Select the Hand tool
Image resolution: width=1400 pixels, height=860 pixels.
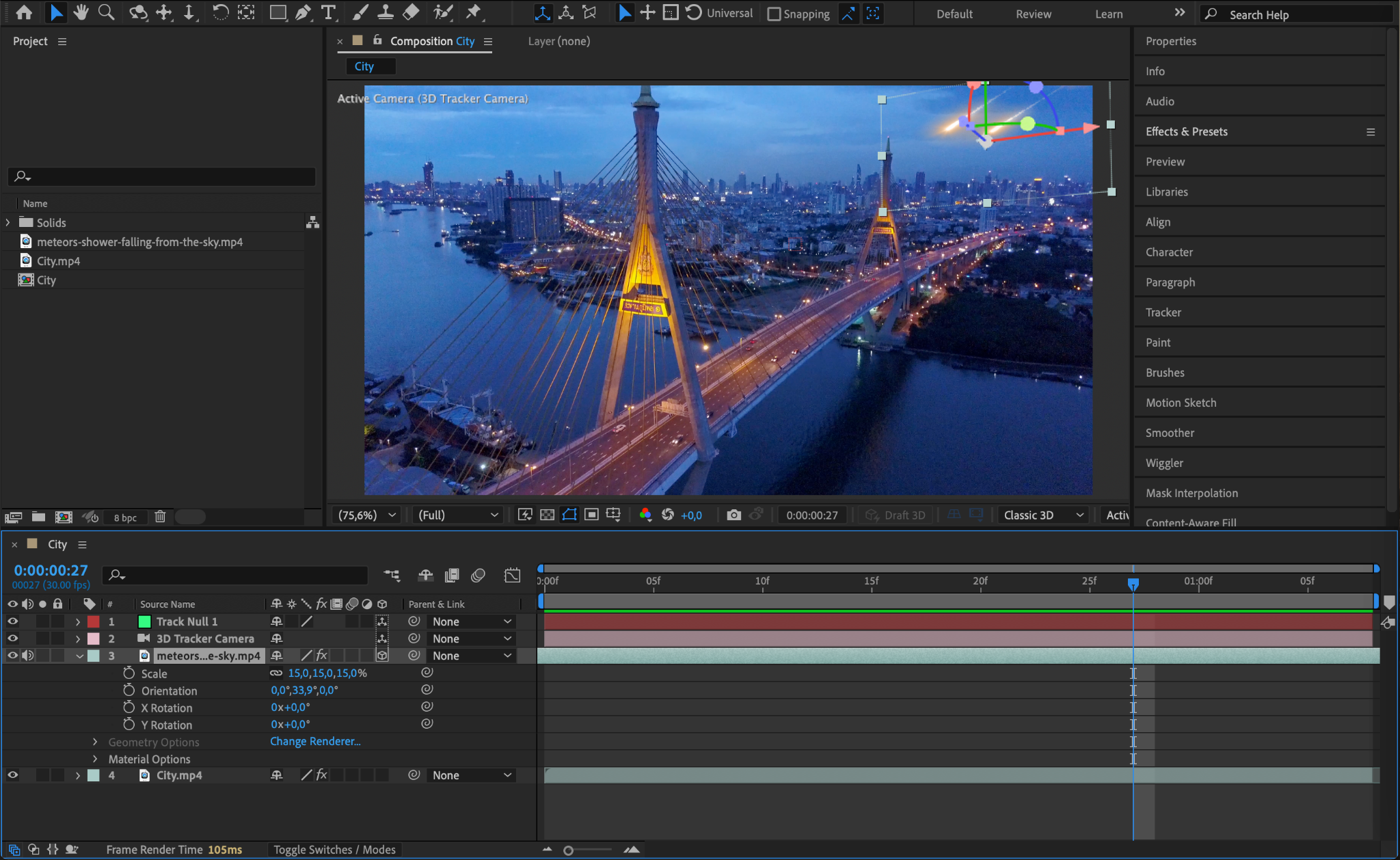tap(81, 12)
